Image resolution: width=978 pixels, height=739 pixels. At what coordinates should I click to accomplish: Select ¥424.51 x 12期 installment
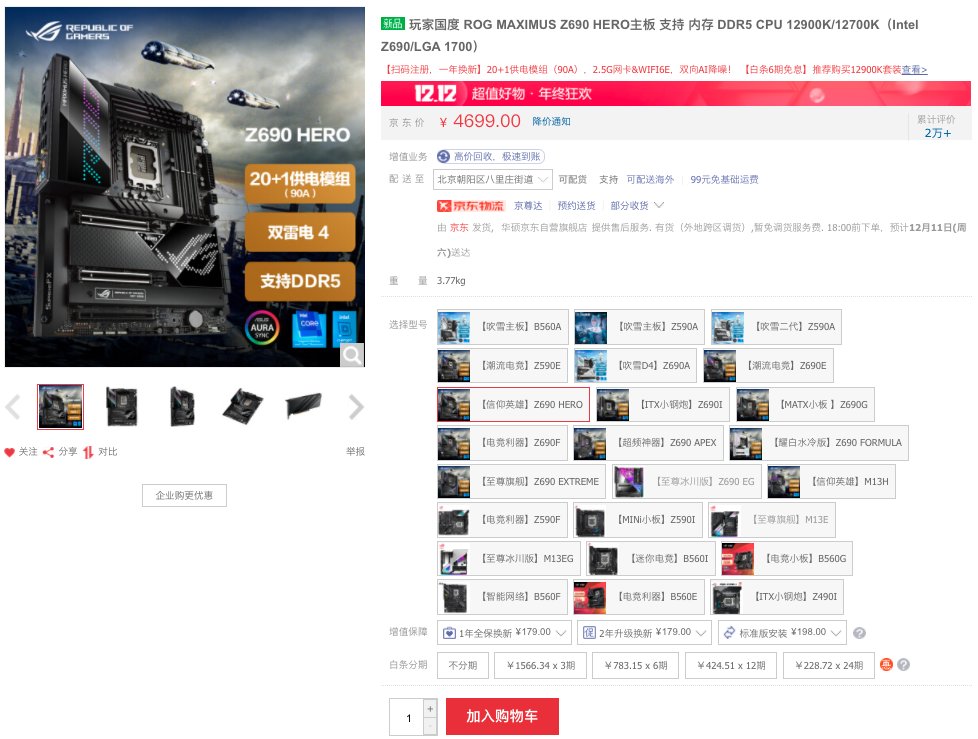[731, 665]
